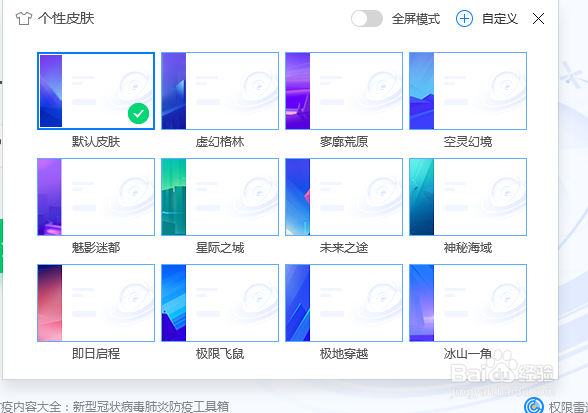Image resolution: width=588 pixels, height=413 pixels.
Task: Pick the 空灵幻境 skin thumbnail
Action: [468, 91]
